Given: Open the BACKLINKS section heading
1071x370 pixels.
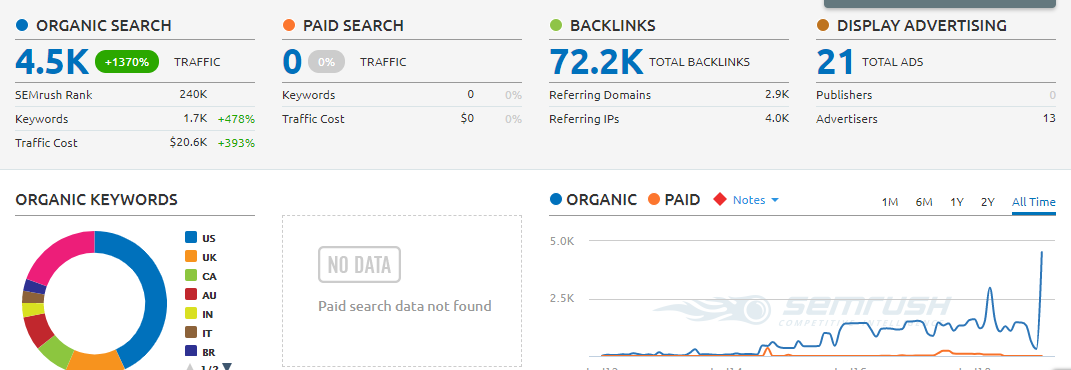Looking at the screenshot, I should [x=613, y=26].
